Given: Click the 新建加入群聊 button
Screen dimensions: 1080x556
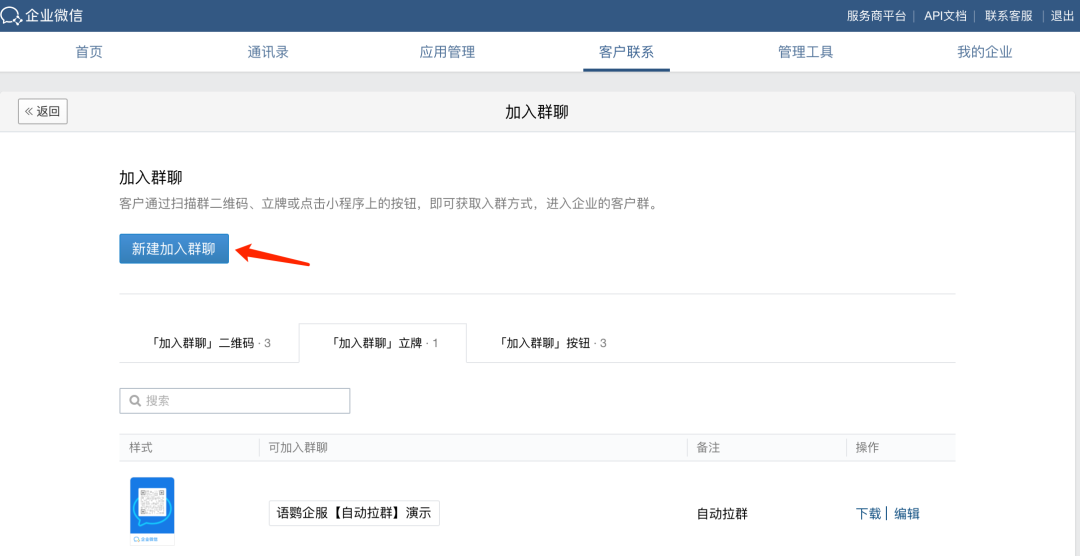Looking at the screenshot, I should pyautogui.click(x=174, y=249).
